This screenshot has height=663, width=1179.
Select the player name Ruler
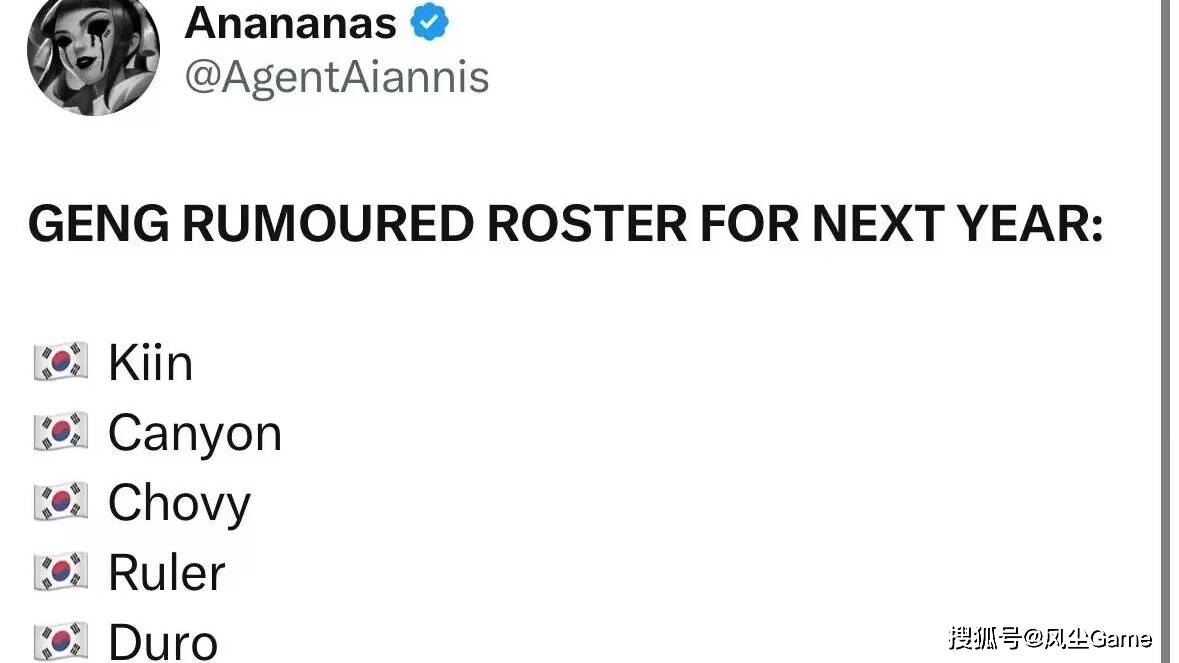(x=167, y=573)
